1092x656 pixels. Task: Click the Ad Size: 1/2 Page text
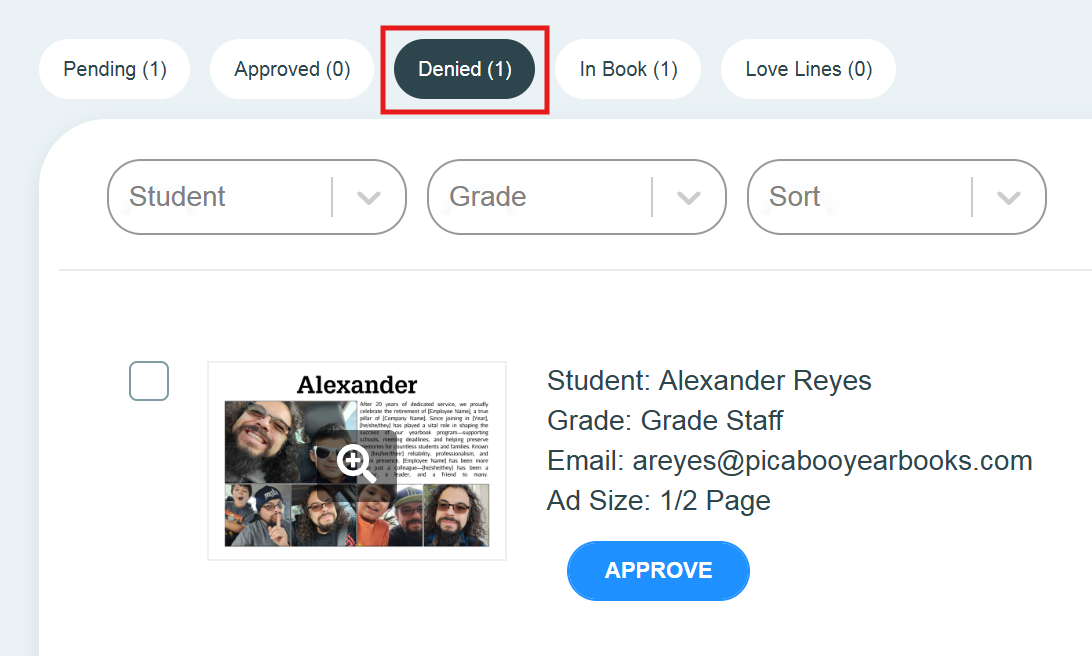[x=658, y=500]
